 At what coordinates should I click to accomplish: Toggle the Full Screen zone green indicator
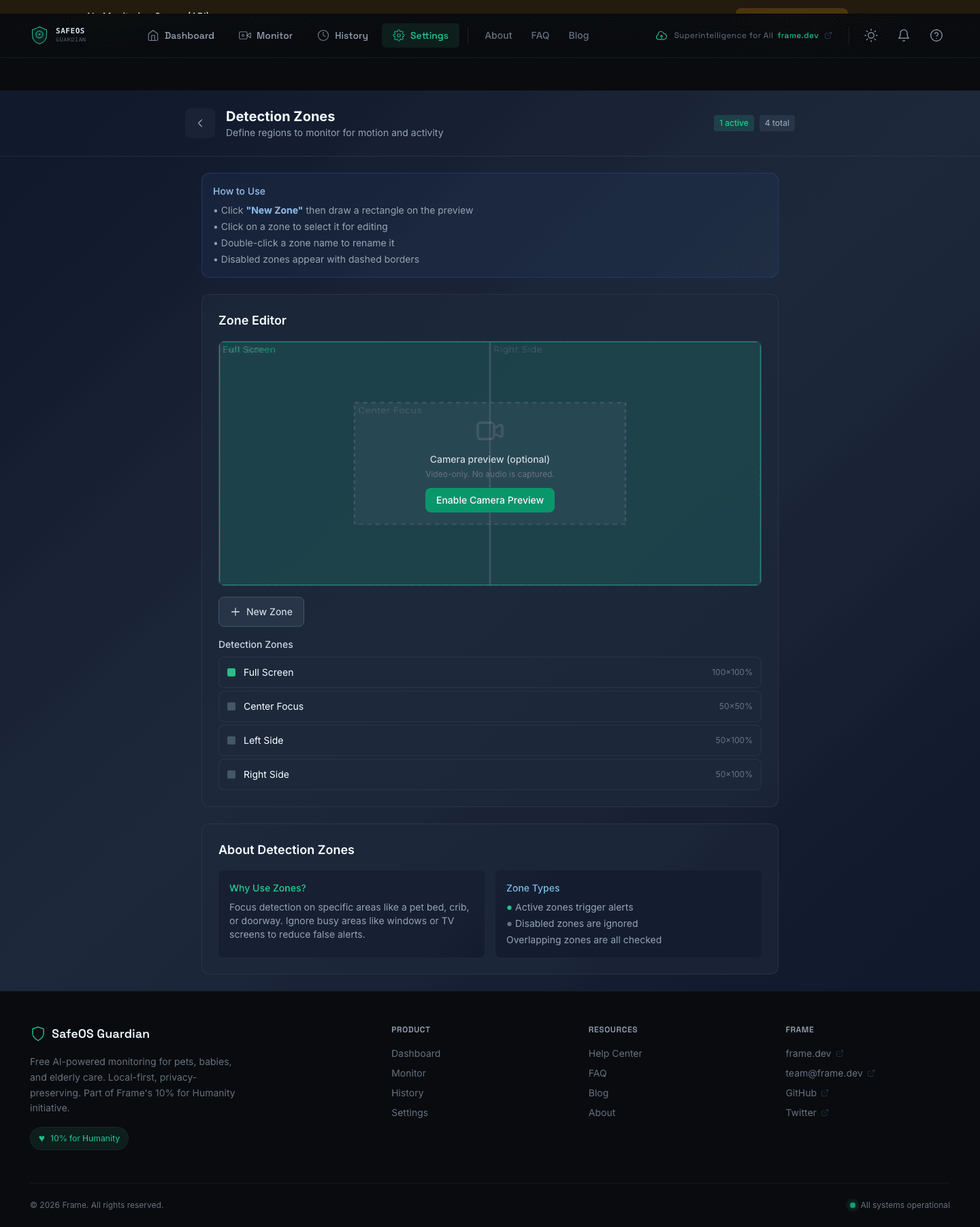[x=231, y=672]
